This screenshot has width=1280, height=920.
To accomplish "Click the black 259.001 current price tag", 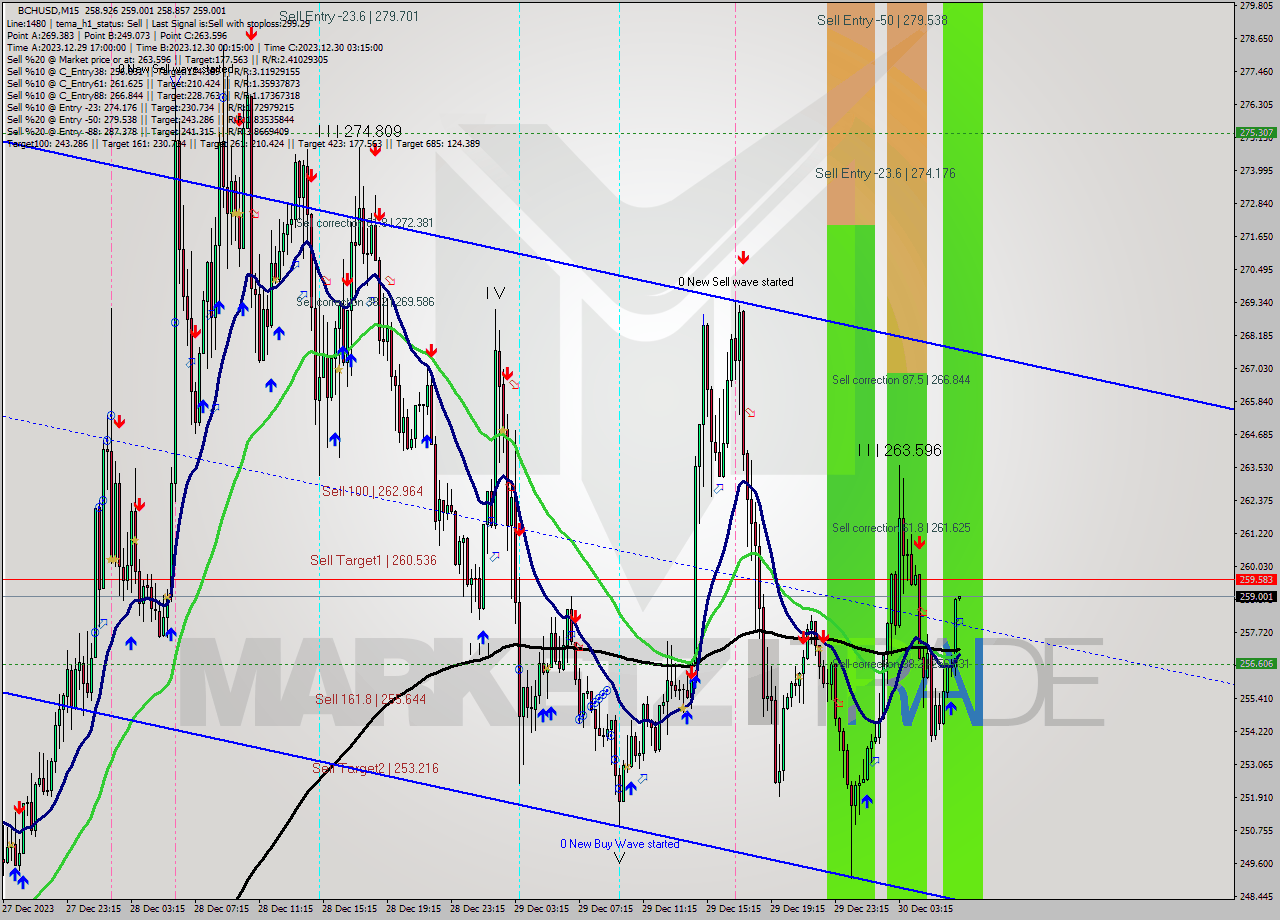I will coord(1256,596).
